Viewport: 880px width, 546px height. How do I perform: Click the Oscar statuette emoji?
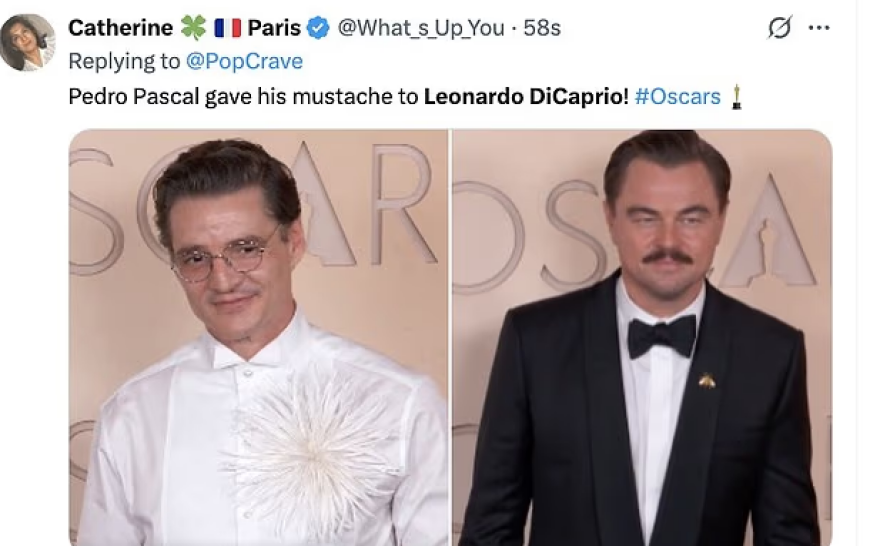736,97
